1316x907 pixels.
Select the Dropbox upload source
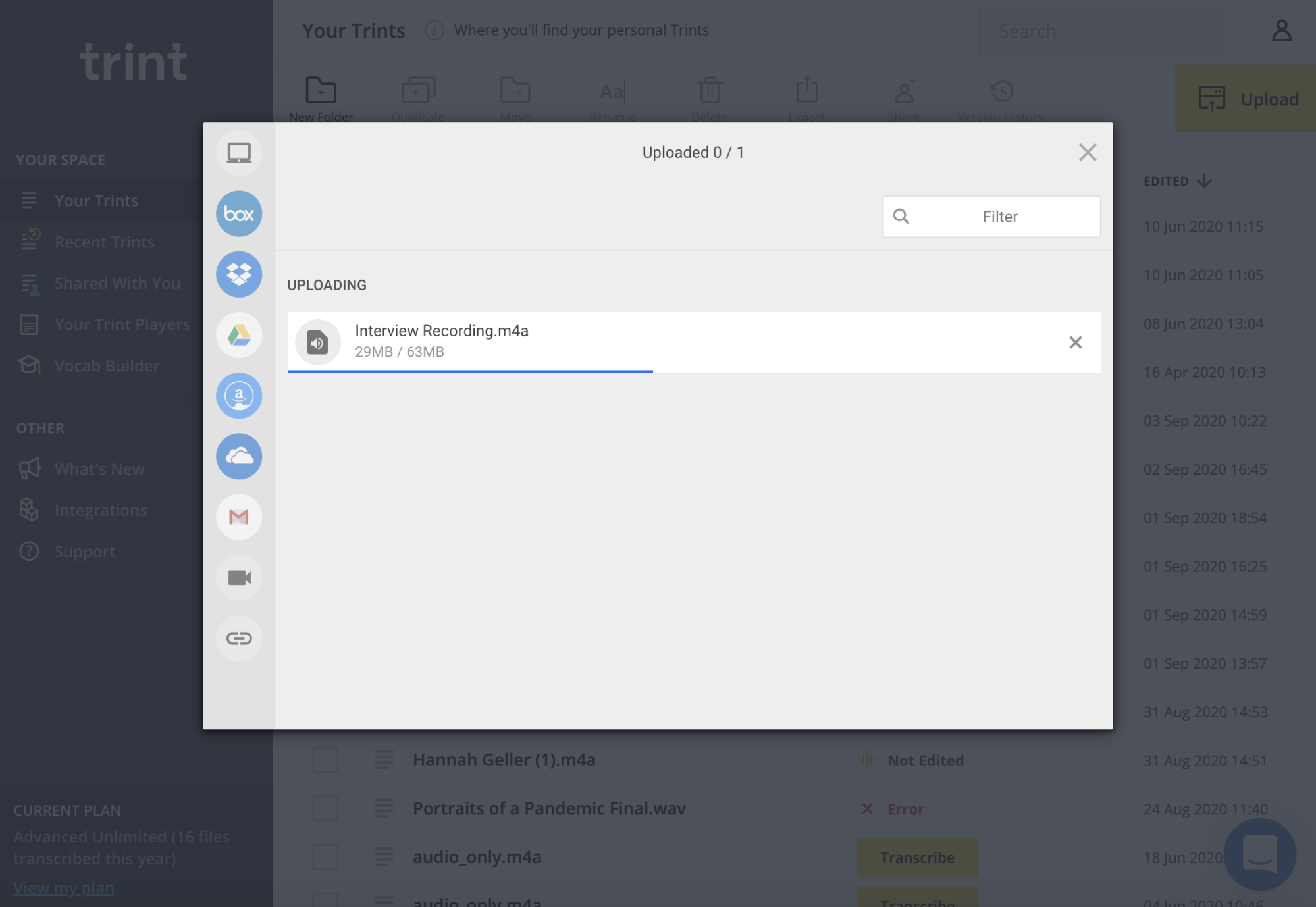(238, 274)
